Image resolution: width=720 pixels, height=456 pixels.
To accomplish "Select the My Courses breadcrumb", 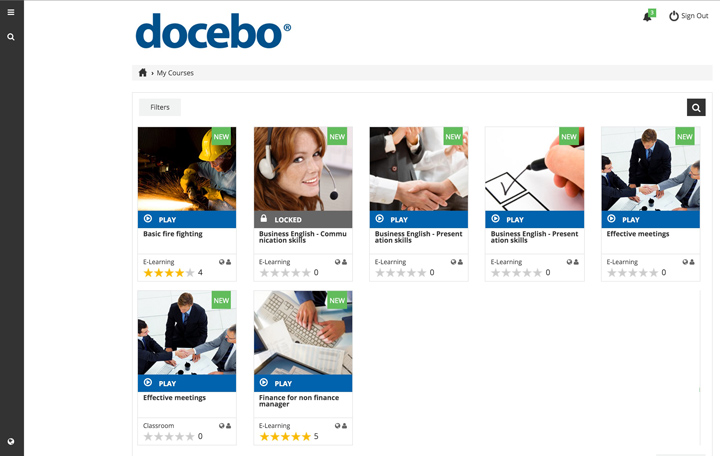I will coord(175,73).
